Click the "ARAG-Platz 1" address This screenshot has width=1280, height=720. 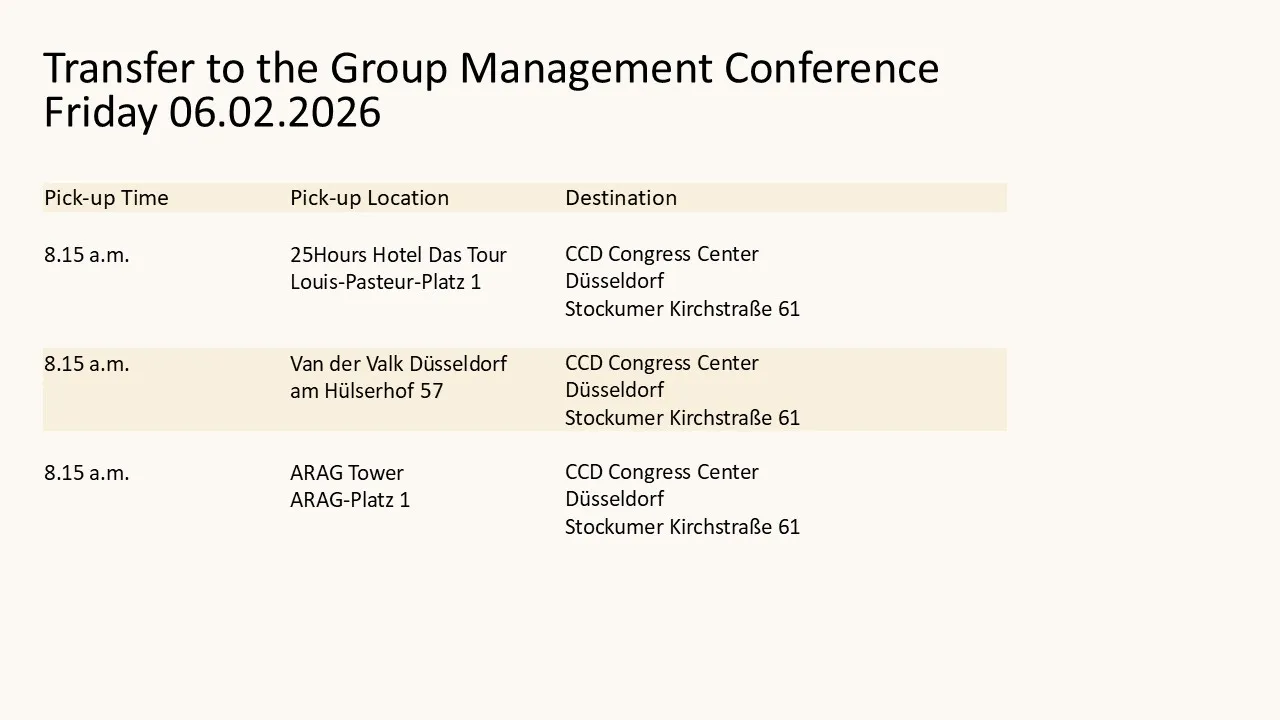(x=350, y=500)
